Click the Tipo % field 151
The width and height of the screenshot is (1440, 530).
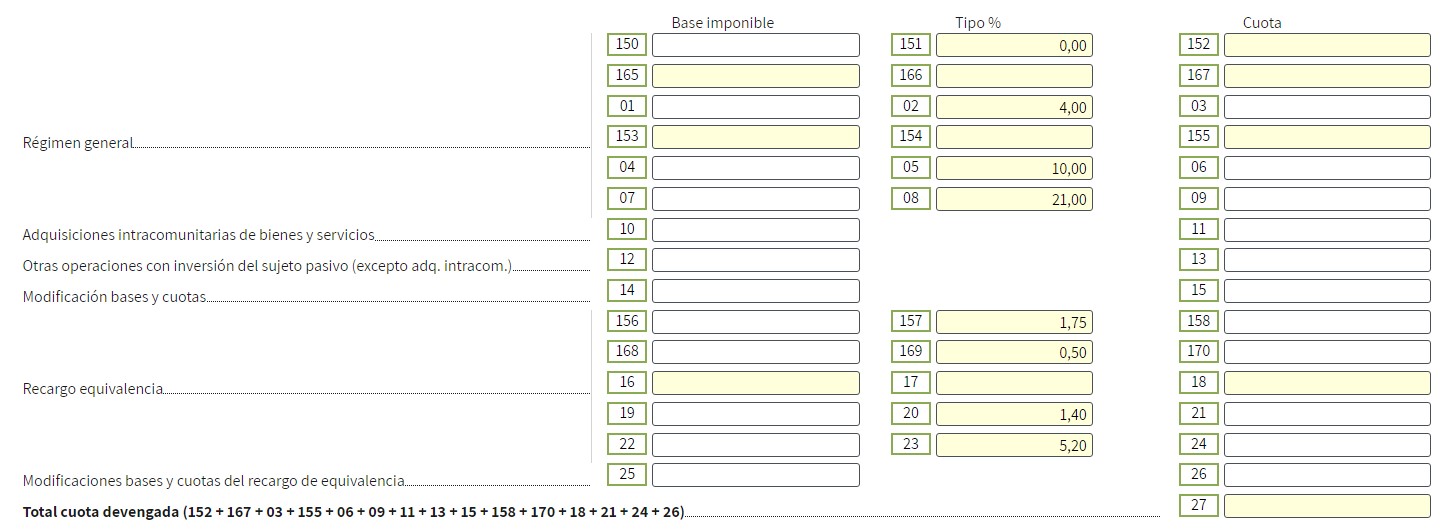(1013, 45)
